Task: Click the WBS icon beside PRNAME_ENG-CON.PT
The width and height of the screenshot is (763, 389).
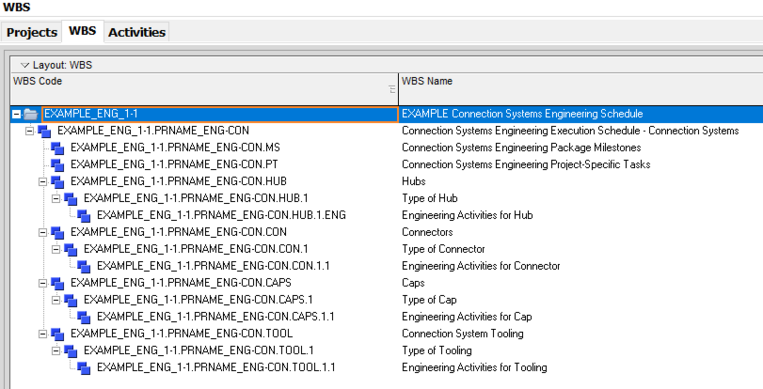Action: pos(57,165)
